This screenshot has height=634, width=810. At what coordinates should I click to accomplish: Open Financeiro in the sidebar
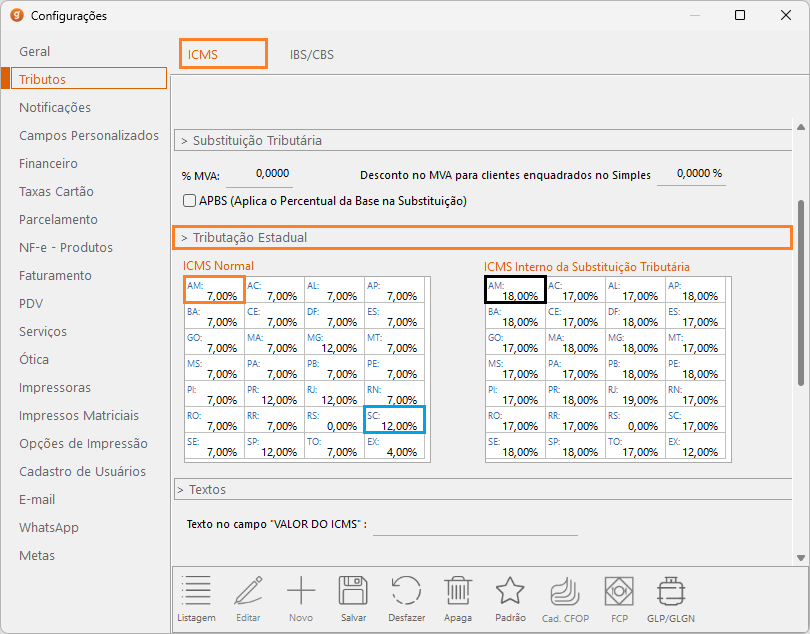[x=48, y=163]
